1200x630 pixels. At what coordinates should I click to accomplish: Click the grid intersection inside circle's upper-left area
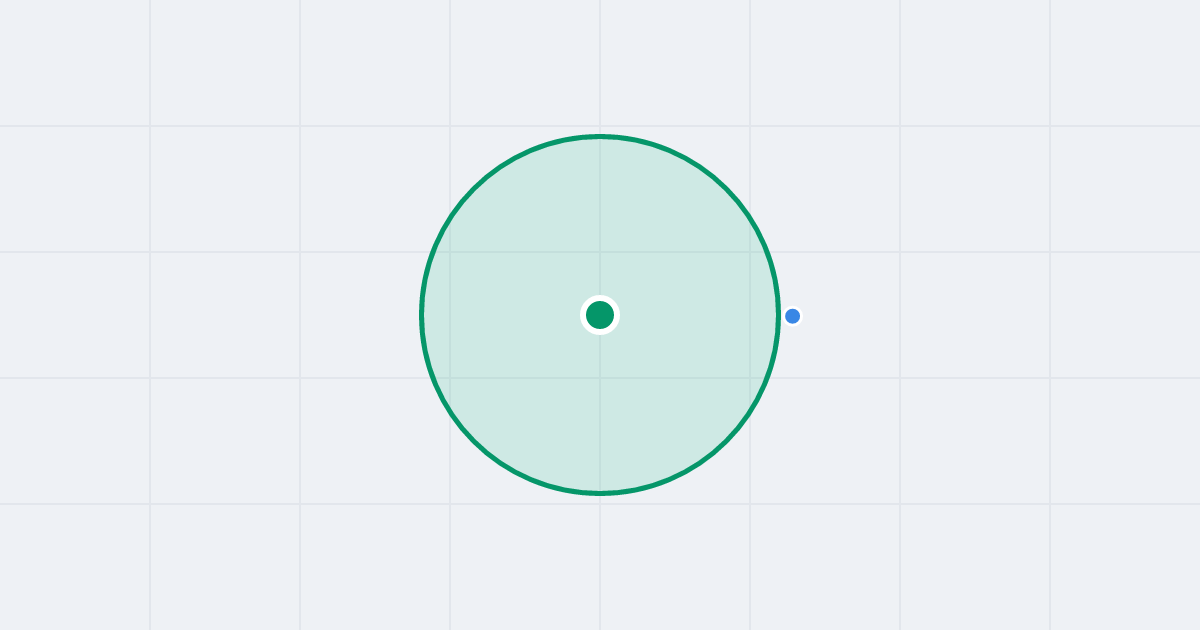pos(450,252)
